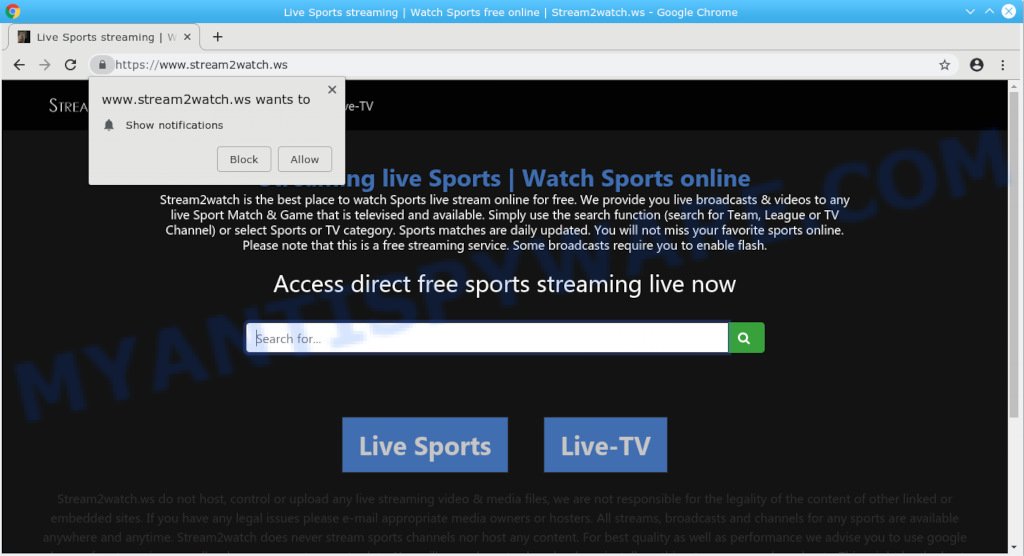This screenshot has height=556, width=1024.
Task: Open the Live Sports category button
Action: tap(425, 445)
